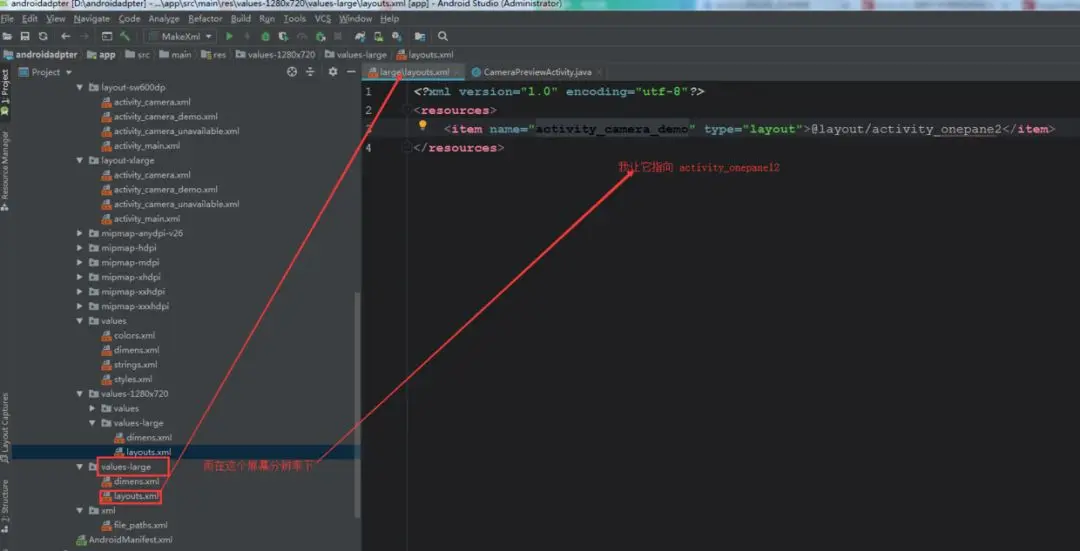Viewport: 1080px width, 551px height.
Task: Click the yellow lightbulb intention icon
Action: 423,125
